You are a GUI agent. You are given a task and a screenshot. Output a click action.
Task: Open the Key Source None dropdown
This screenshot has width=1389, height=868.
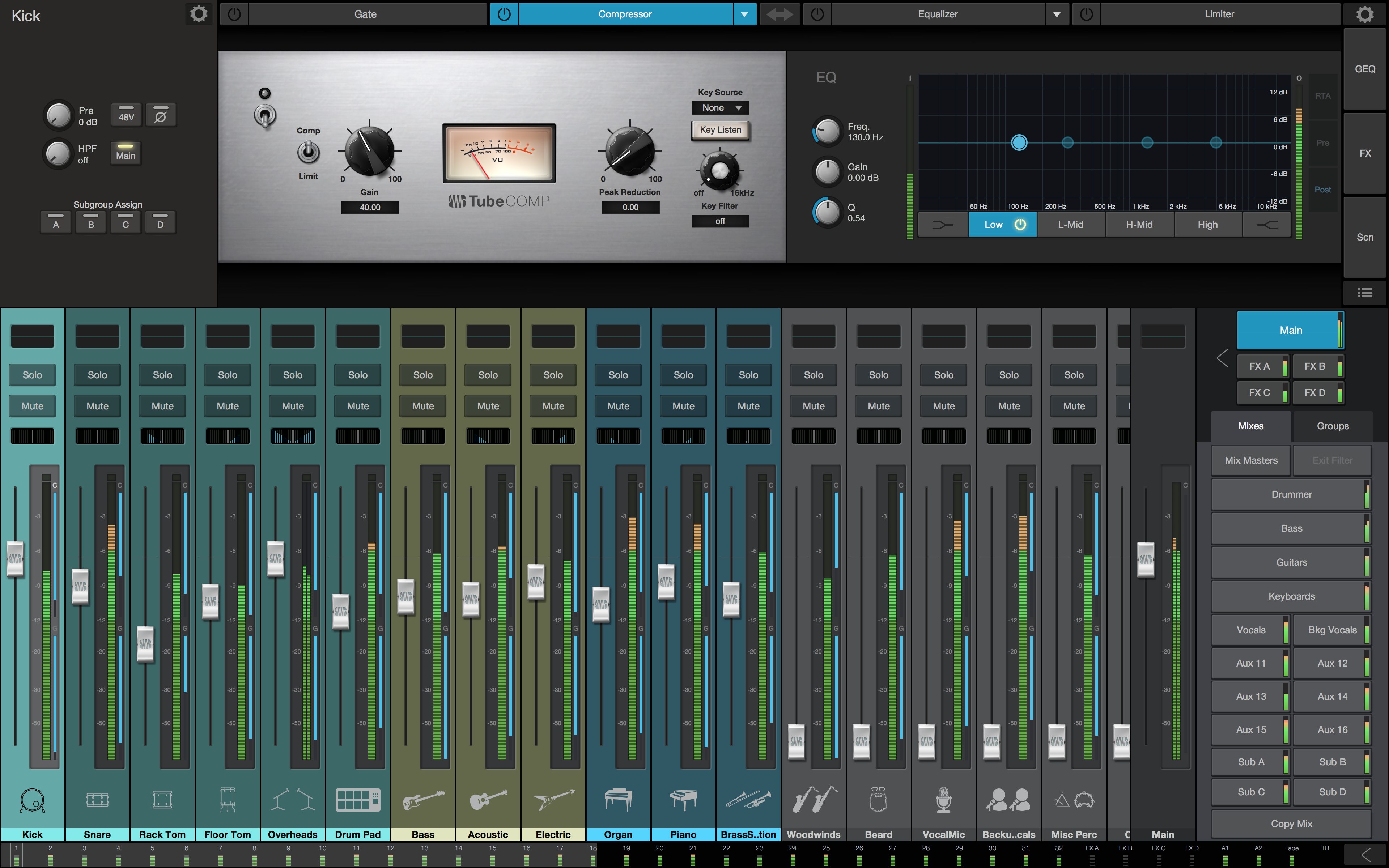720,108
